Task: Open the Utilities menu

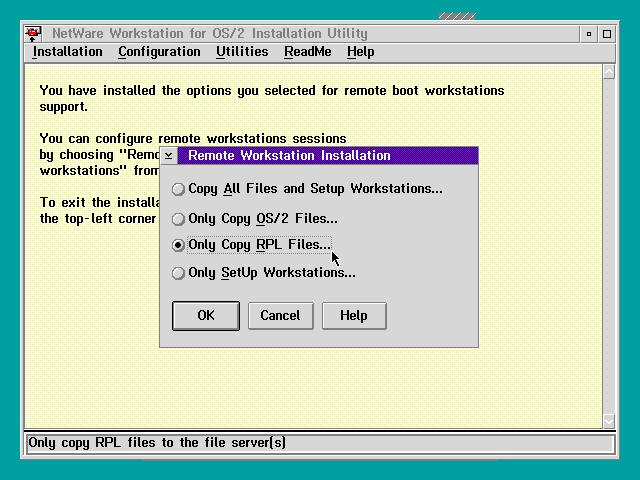Action: [x=242, y=52]
